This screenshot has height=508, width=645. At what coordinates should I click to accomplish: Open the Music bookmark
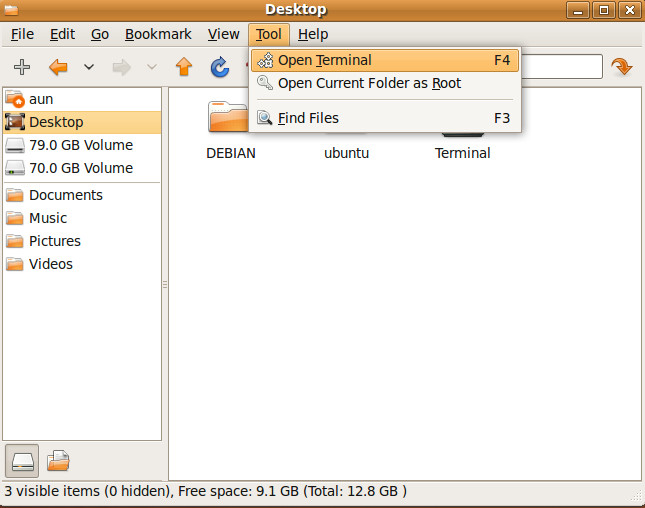pos(82,218)
